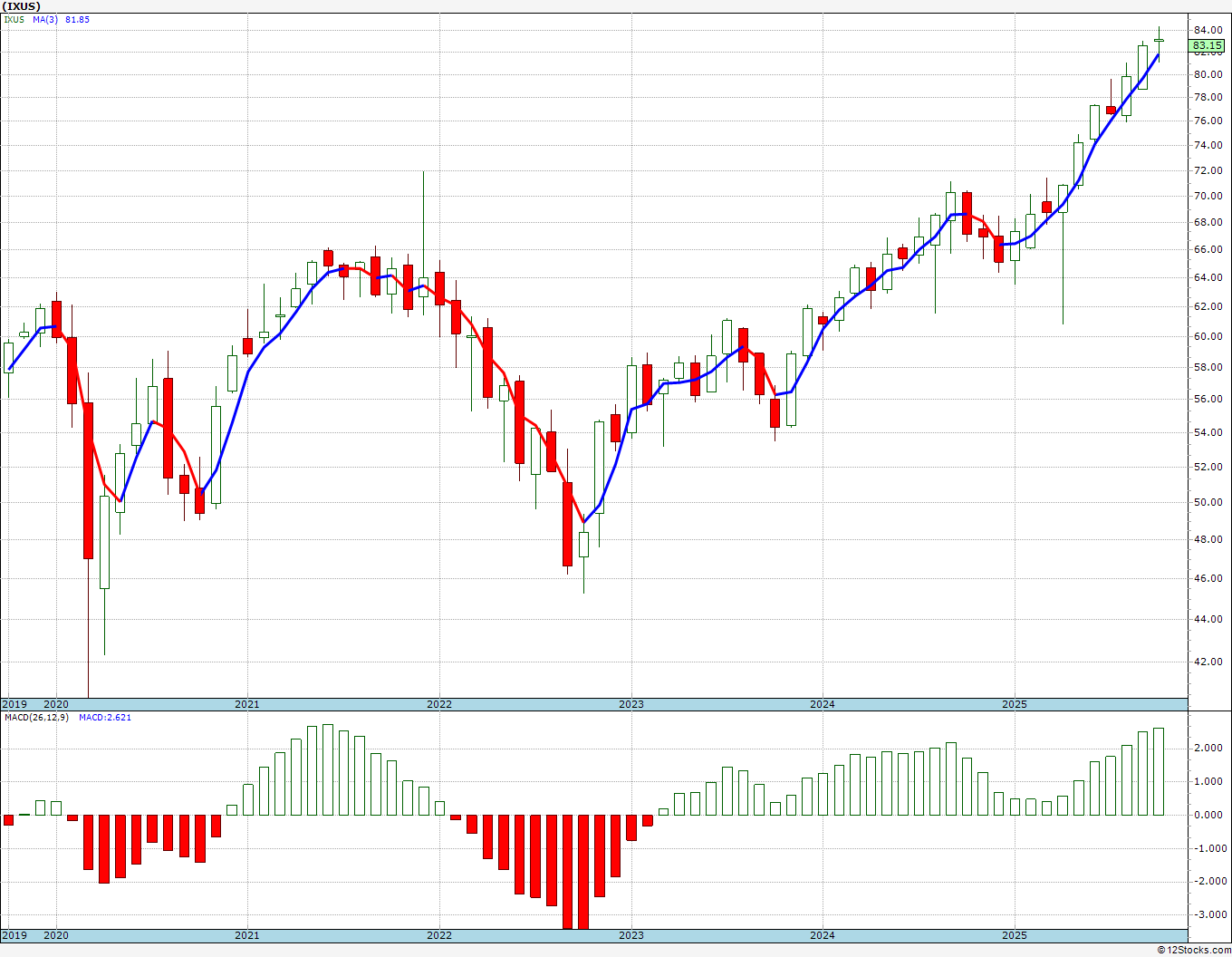Click the rightmost MACD histogram bar
The width and height of the screenshot is (1232, 957).
click(x=1159, y=771)
